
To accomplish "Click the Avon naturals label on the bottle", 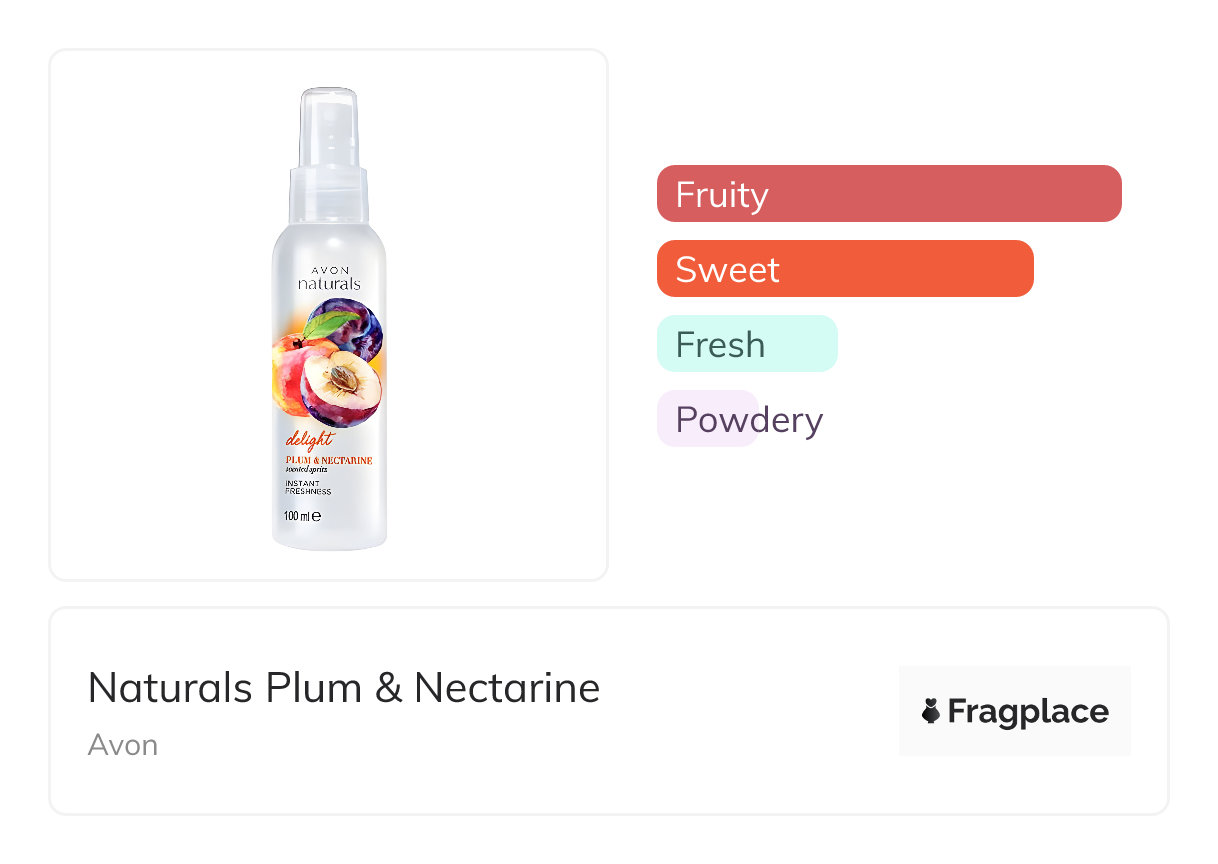I will click(328, 279).
